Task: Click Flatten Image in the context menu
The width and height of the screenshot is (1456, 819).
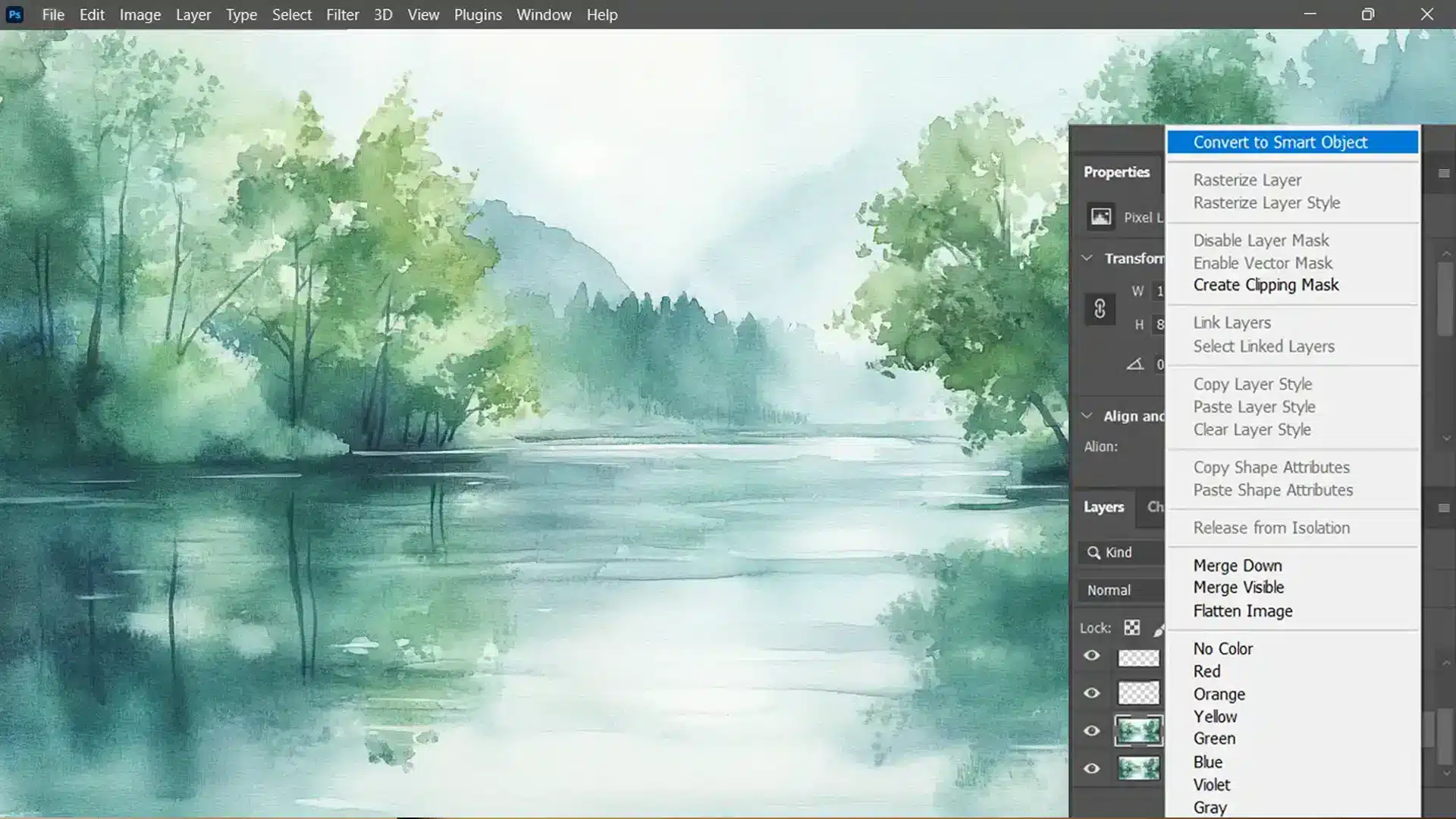Action: tap(1242, 611)
